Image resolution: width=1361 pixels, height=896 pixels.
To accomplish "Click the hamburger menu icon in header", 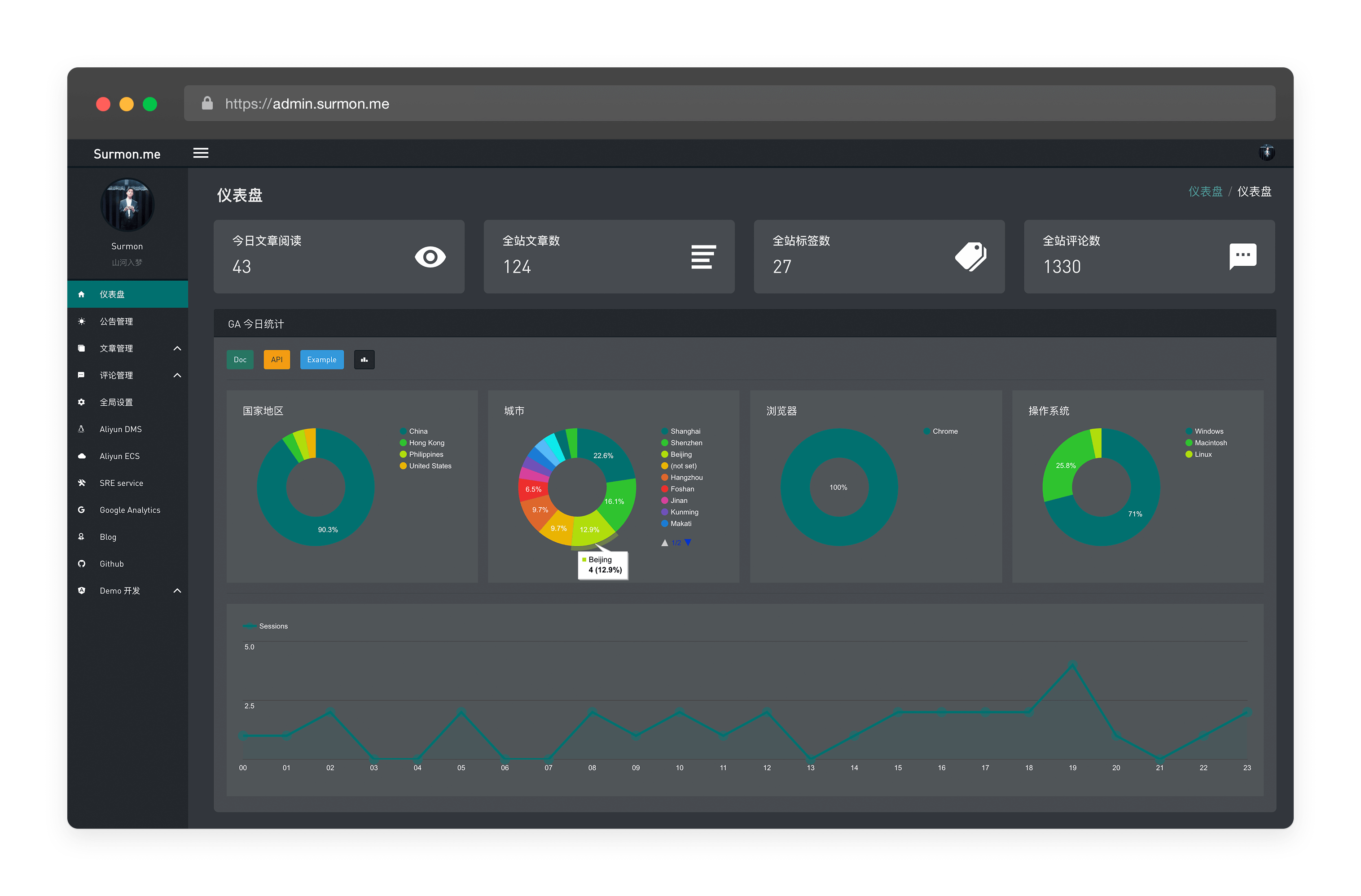I will (201, 153).
